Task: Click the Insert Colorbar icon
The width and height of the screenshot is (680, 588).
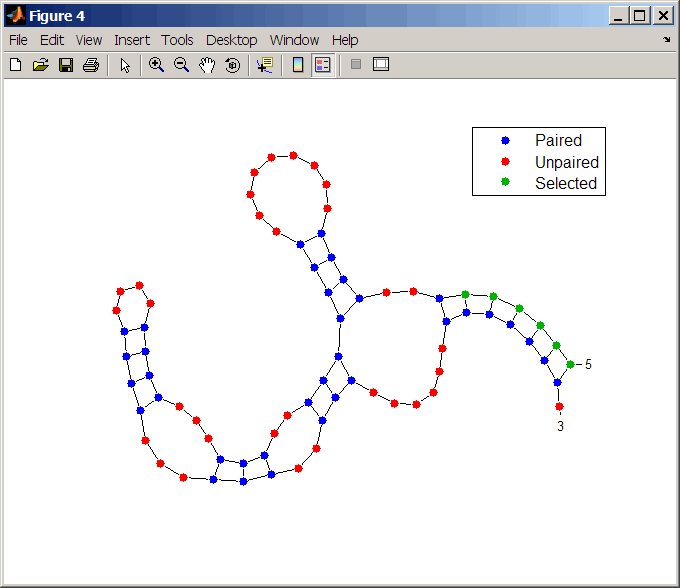Action: click(x=298, y=65)
